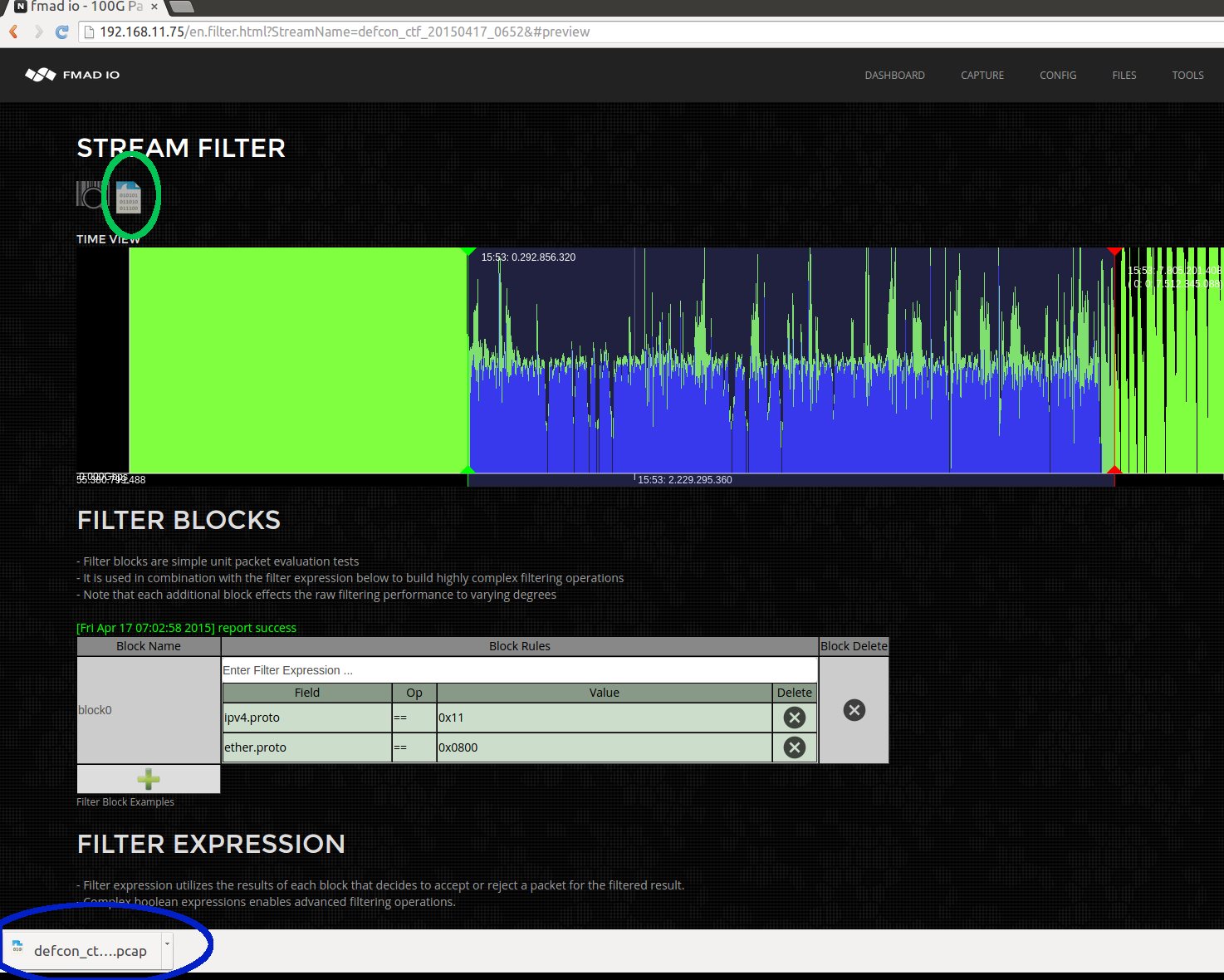Delete the ipv4.proto rule with its X icon
1224x980 pixels.
click(794, 717)
